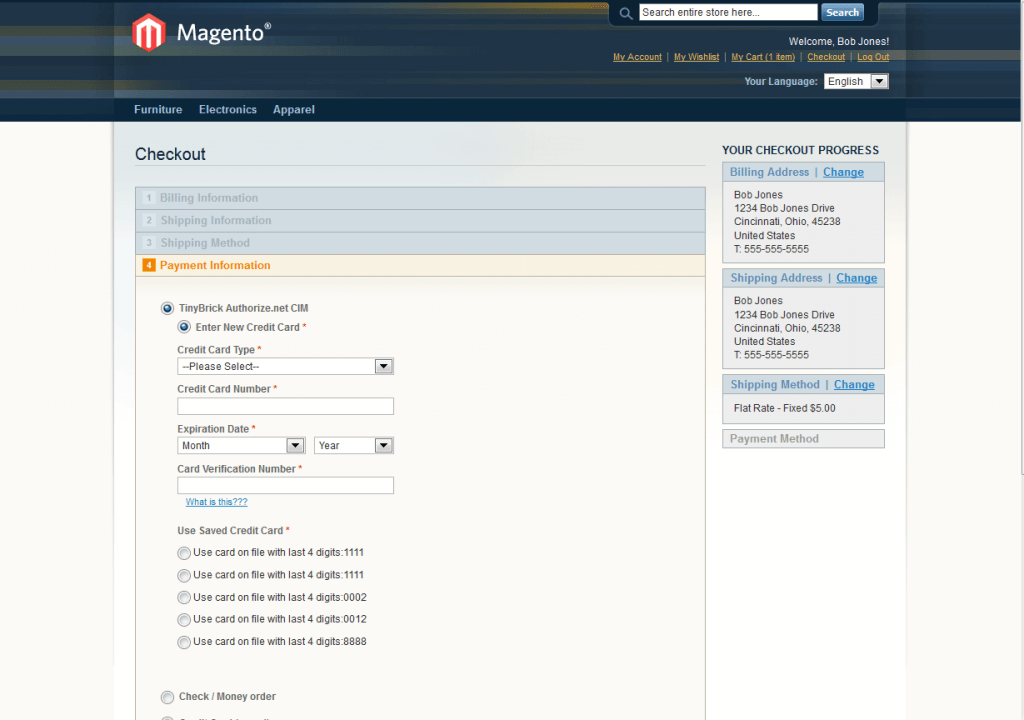Image resolution: width=1024 pixels, height=720 pixels.
Task: Open the expiration Year dropdown
Action: pos(353,446)
